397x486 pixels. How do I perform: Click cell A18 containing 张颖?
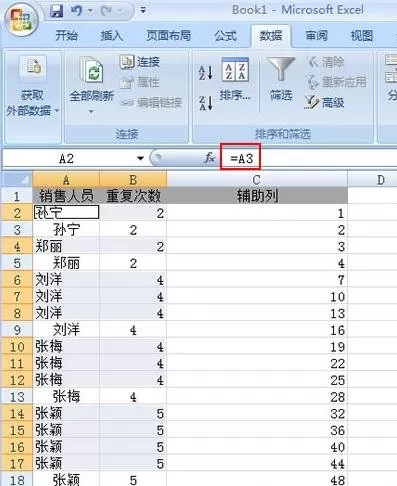pos(66,479)
